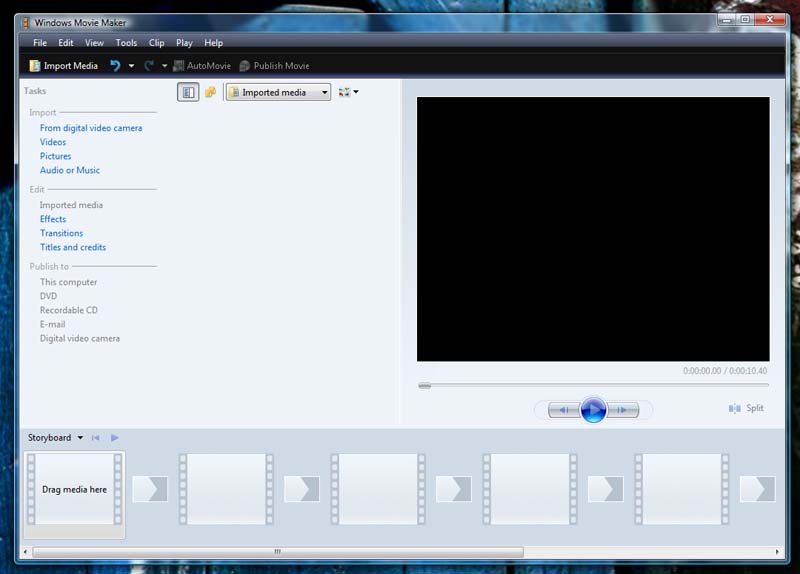Import From digital video camera
The width and height of the screenshot is (800, 574).
click(91, 128)
